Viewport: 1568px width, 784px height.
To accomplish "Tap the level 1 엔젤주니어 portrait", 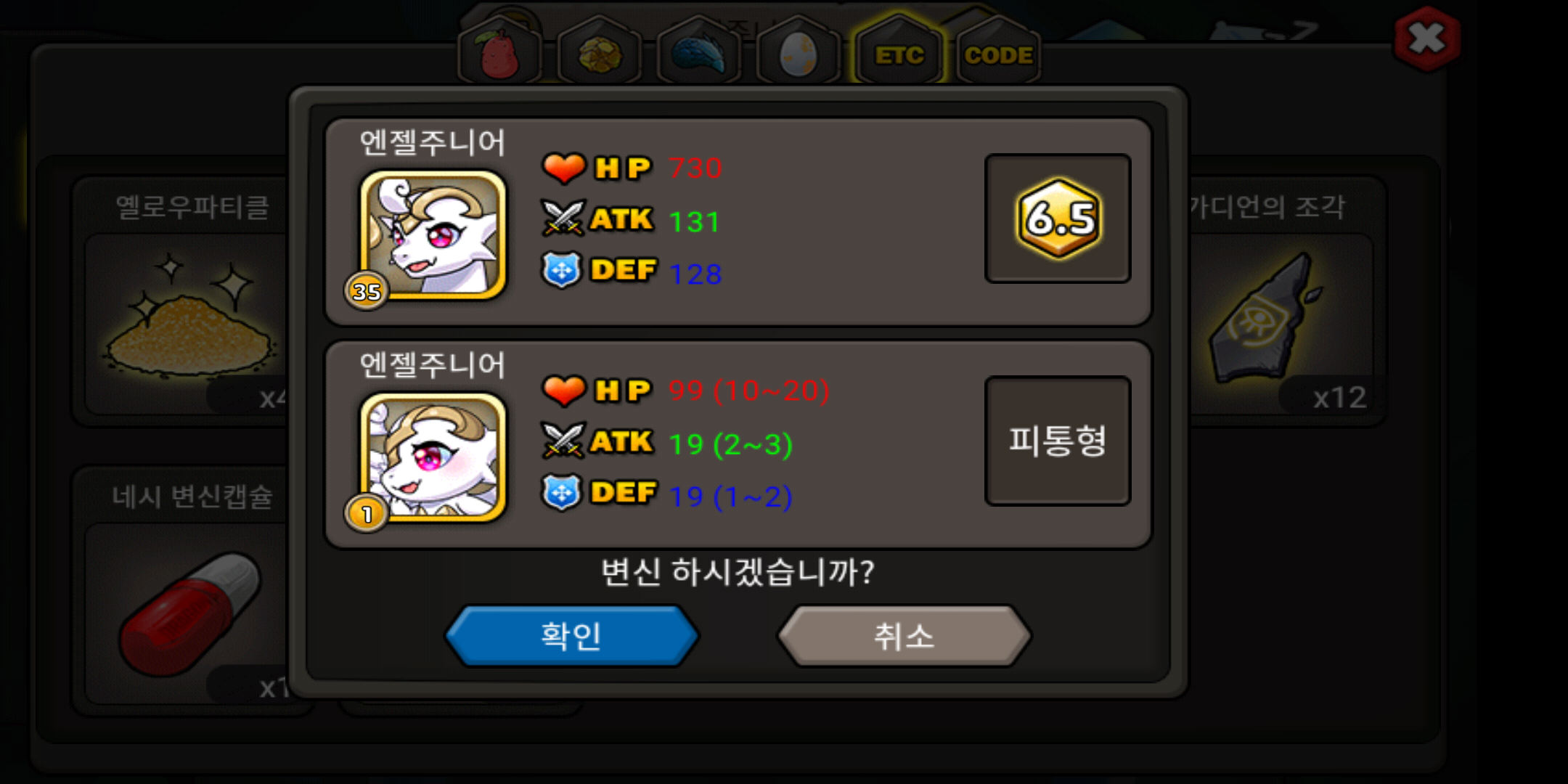I will tap(433, 457).
